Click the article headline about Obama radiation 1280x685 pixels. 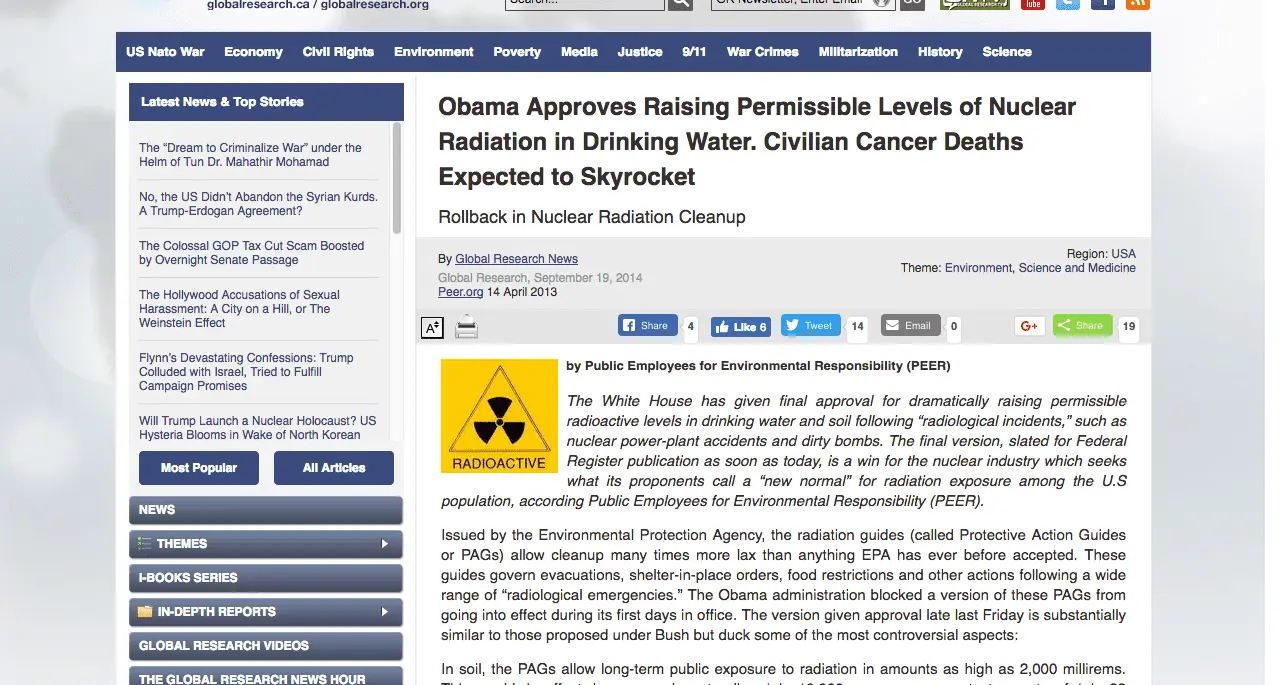(757, 142)
